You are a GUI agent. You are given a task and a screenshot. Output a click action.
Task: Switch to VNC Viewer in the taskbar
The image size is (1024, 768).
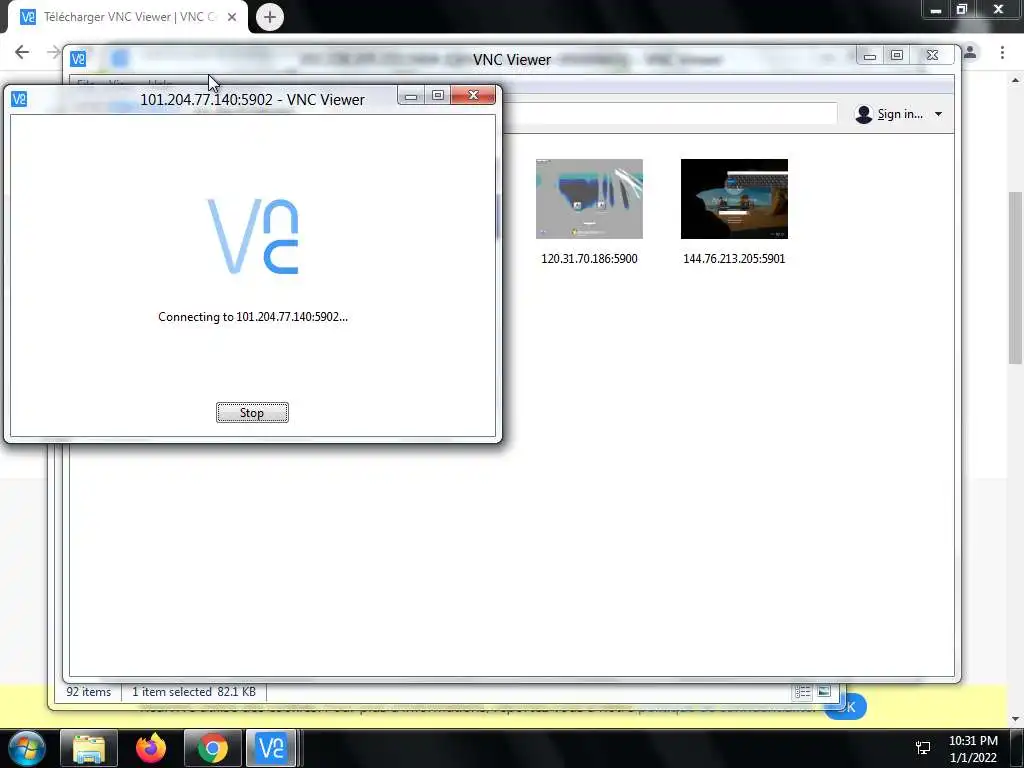[x=271, y=748]
